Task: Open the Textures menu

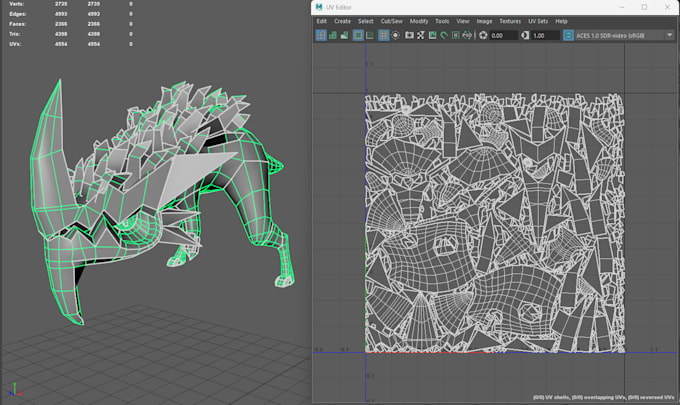Action: coord(510,21)
